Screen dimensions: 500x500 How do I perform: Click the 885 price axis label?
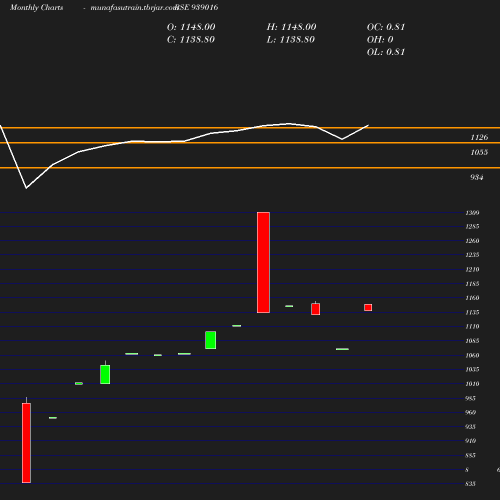(x=470, y=455)
